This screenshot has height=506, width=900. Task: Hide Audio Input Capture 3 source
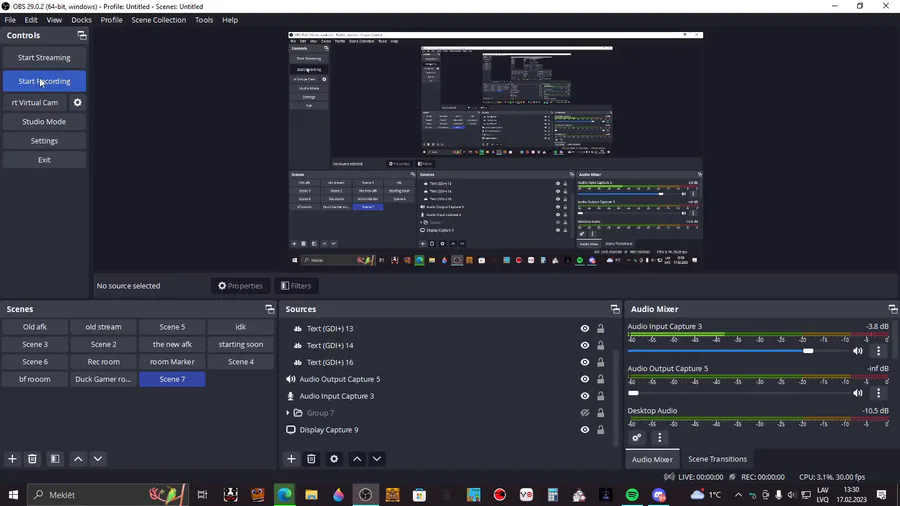pos(584,396)
